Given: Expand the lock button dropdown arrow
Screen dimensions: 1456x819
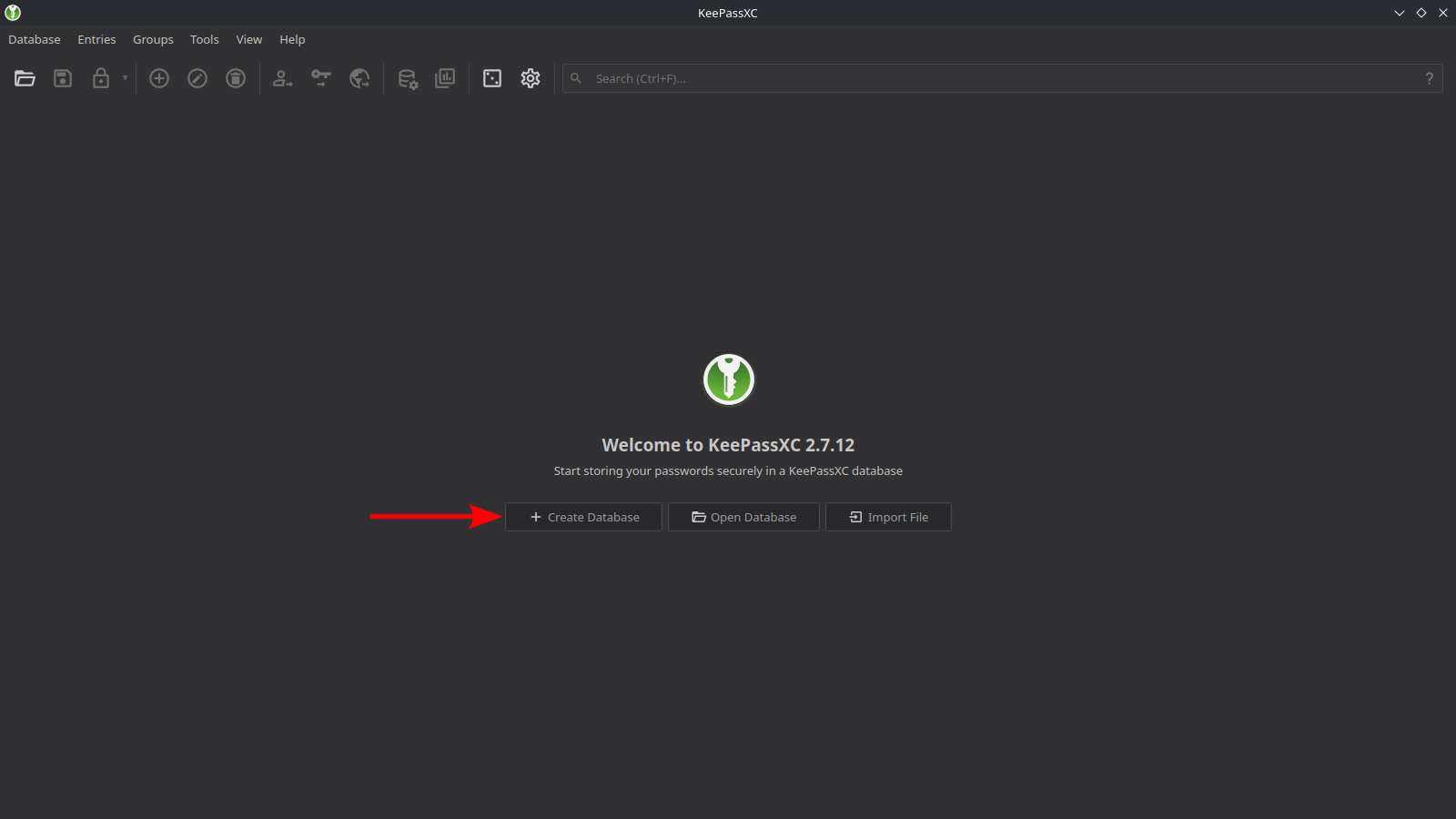Looking at the screenshot, I should [125, 78].
